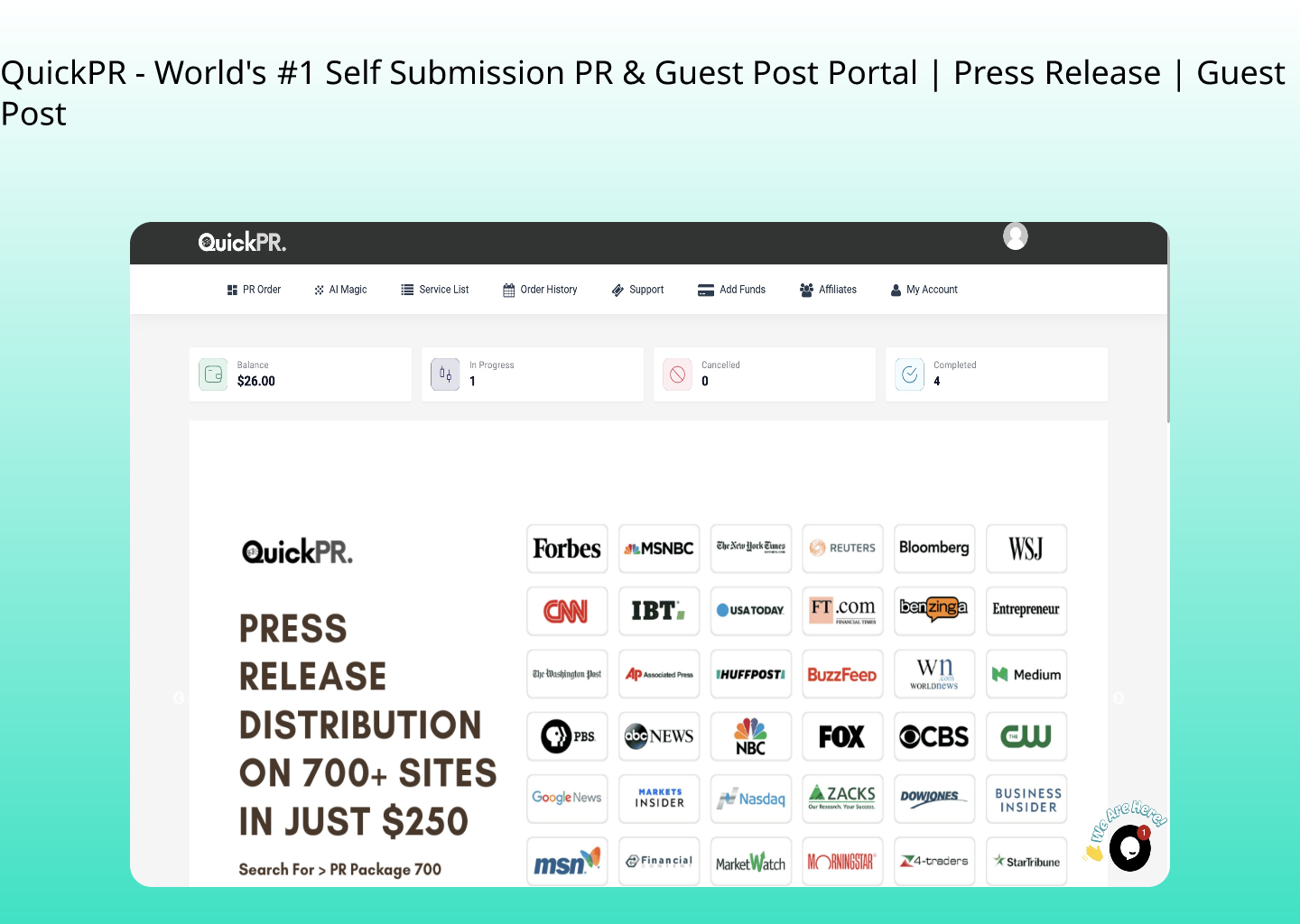This screenshot has width=1300, height=924.
Task: Open the PR Order menu item
Action: tap(254, 290)
